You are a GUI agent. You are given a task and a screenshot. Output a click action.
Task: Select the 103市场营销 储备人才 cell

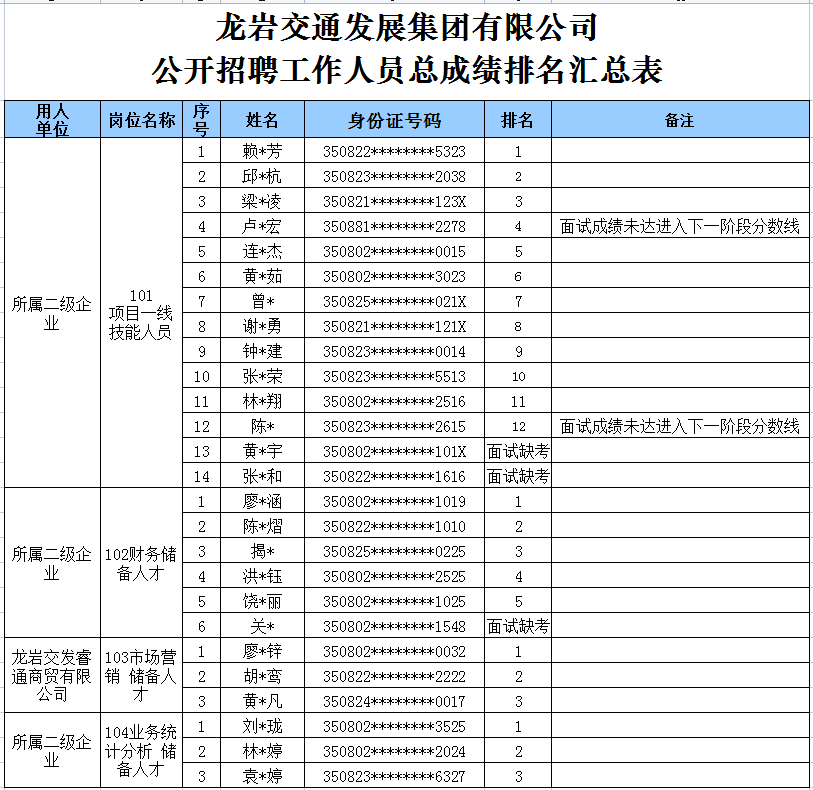pos(142,675)
